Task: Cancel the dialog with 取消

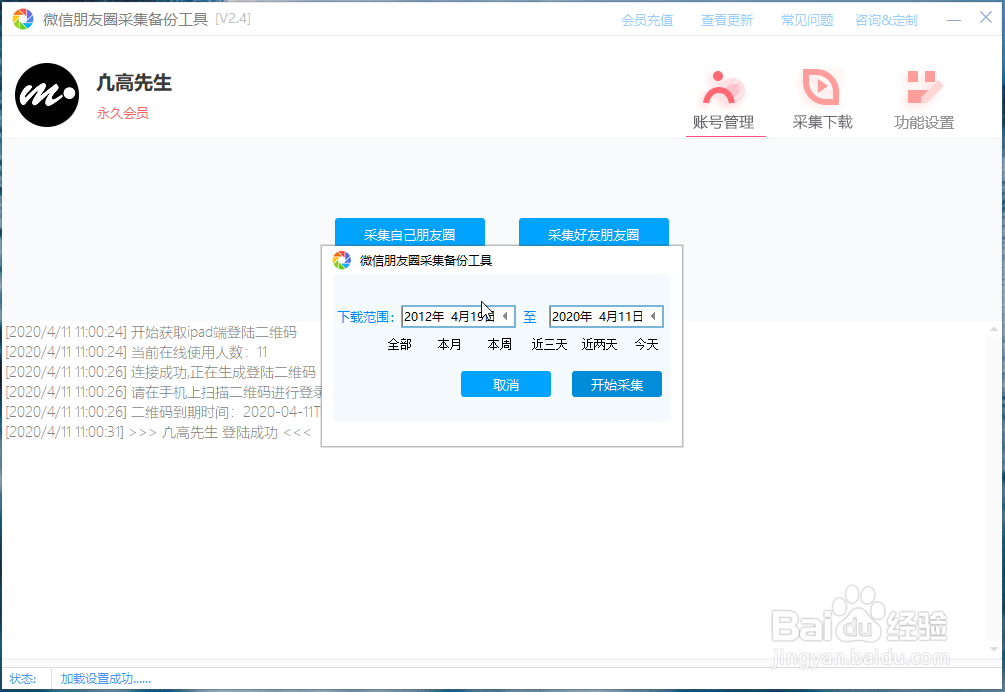Action: point(506,384)
